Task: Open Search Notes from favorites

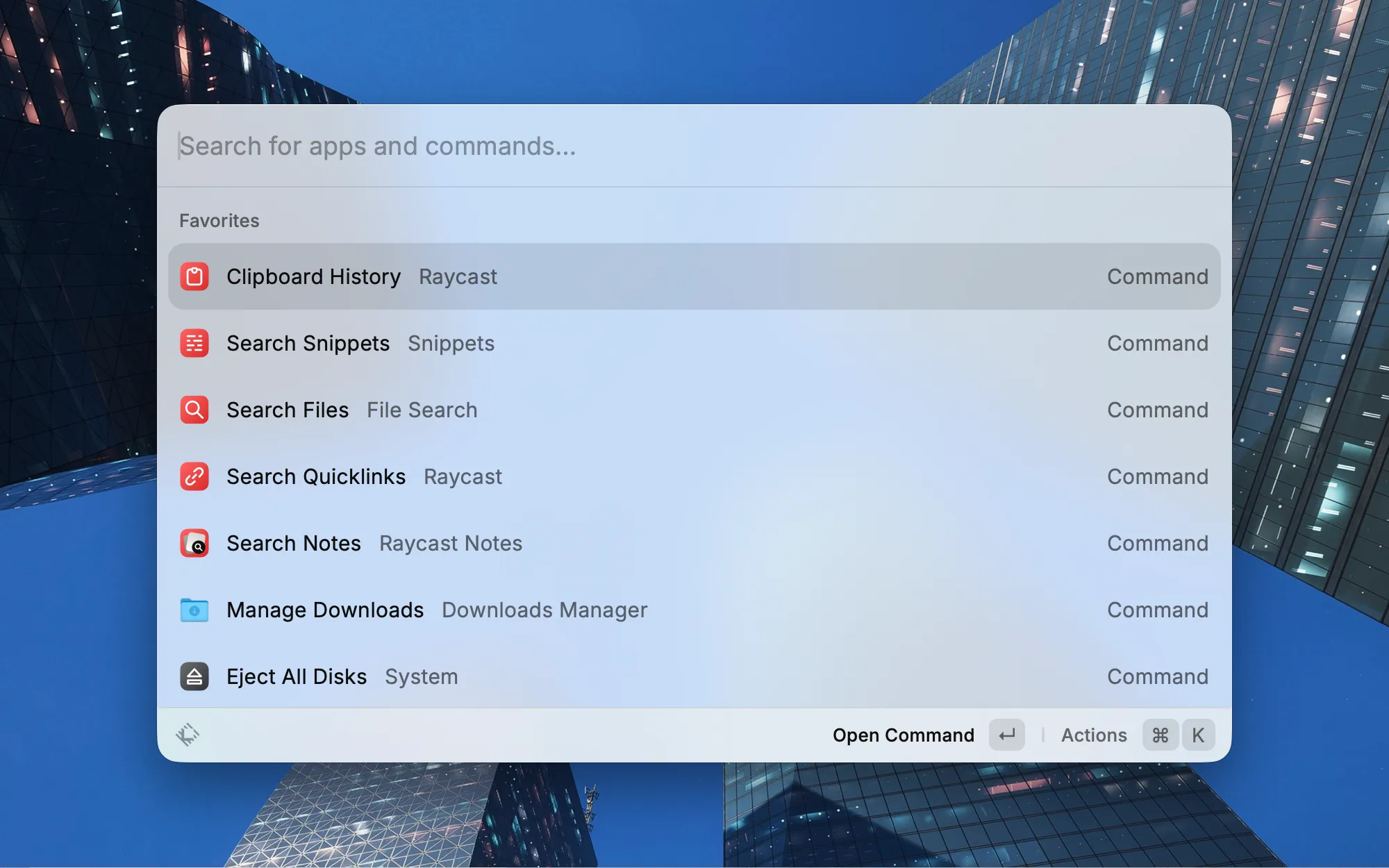Action: click(x=694, y=543)
